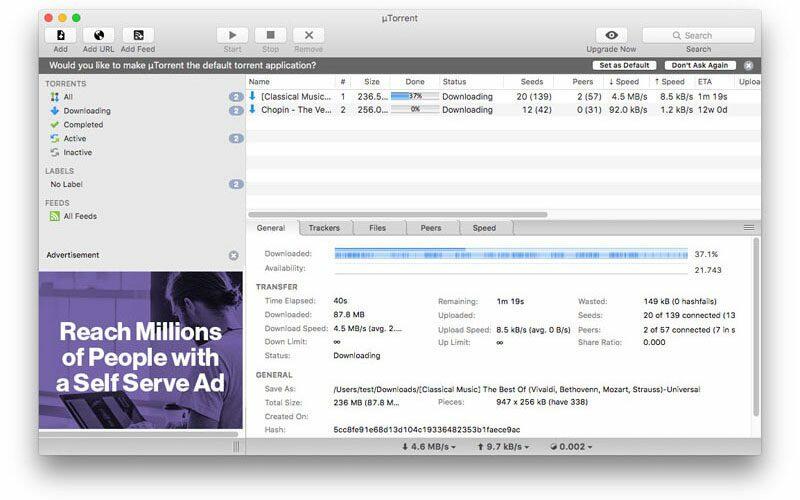The width and height of the screenshot is (800, 500).
Task: Click download arrow icon of Classical Music torrent
Action: pos(252,96)
